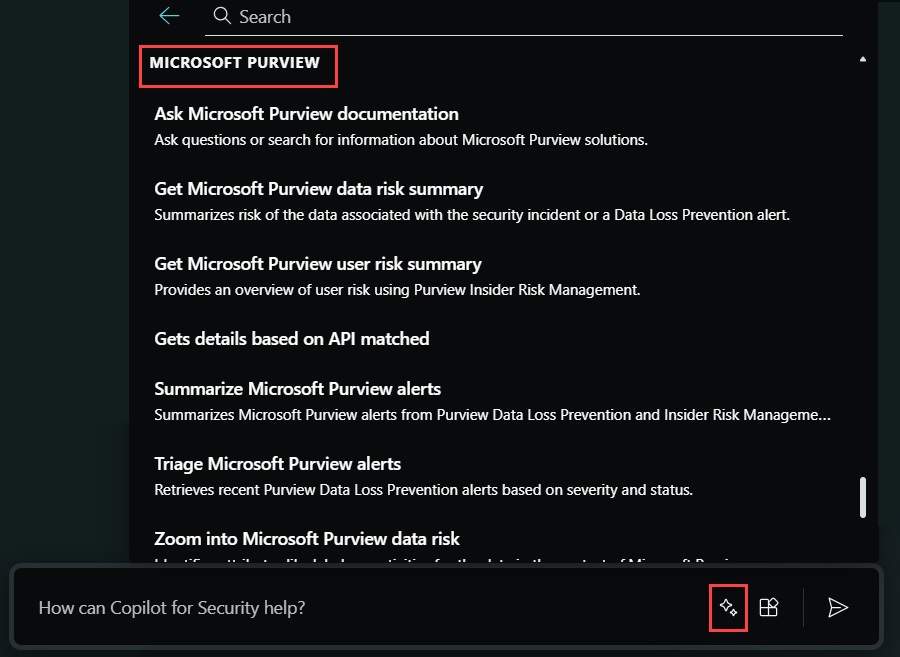This screenshot has height=657, width=900.
Task: Select Triage Microsoft Purview alerts
Action: point(277,464)
